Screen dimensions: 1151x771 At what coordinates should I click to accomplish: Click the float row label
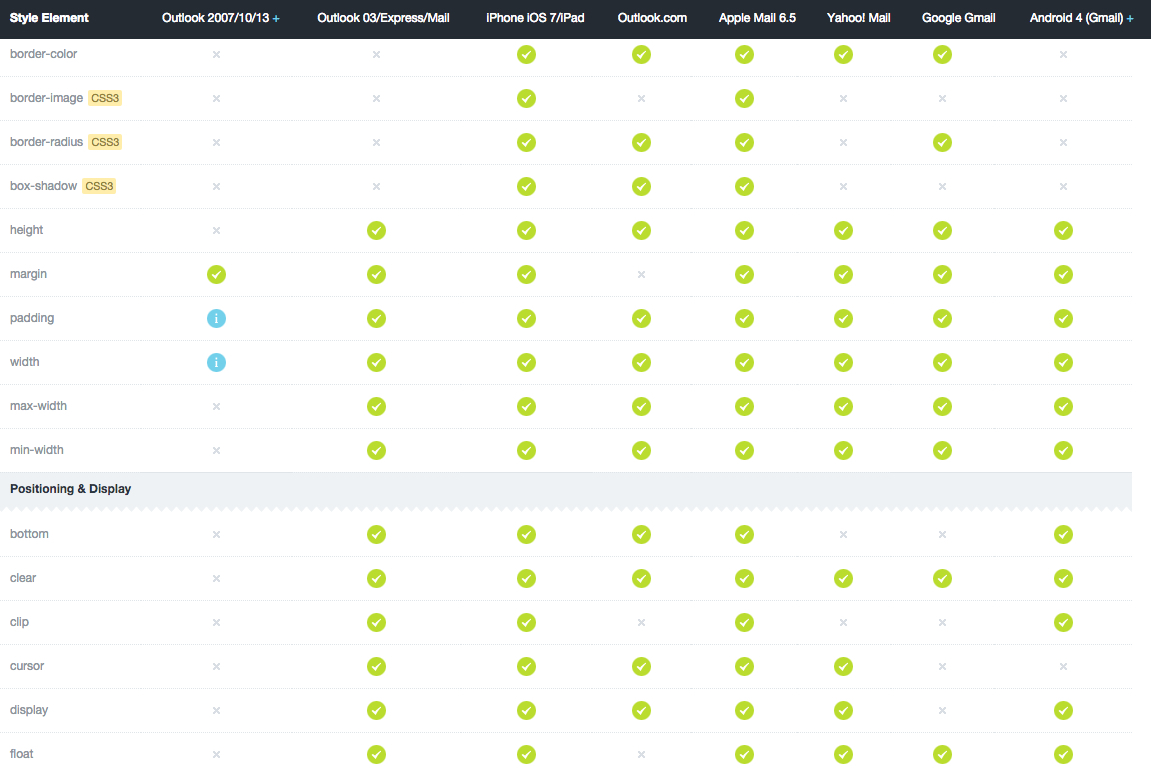[21, 754]
